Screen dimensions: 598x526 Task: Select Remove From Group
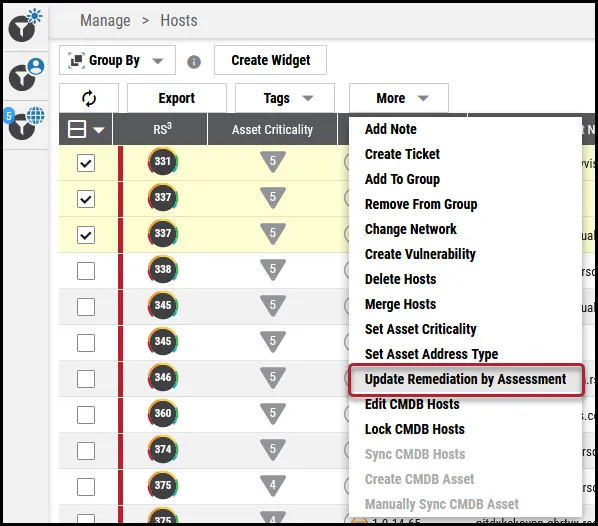coord(421,204)
